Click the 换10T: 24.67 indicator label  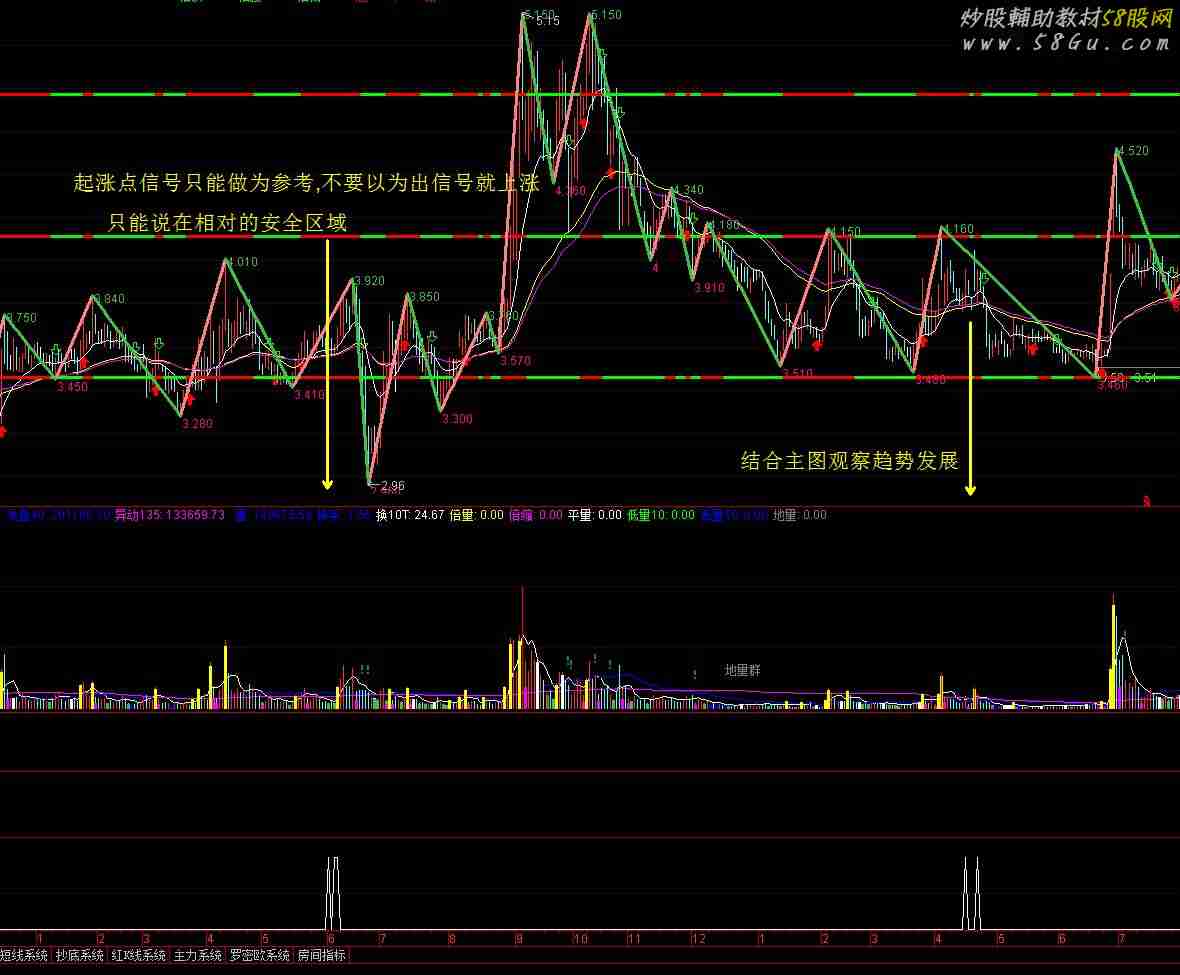tap(410, 515)
